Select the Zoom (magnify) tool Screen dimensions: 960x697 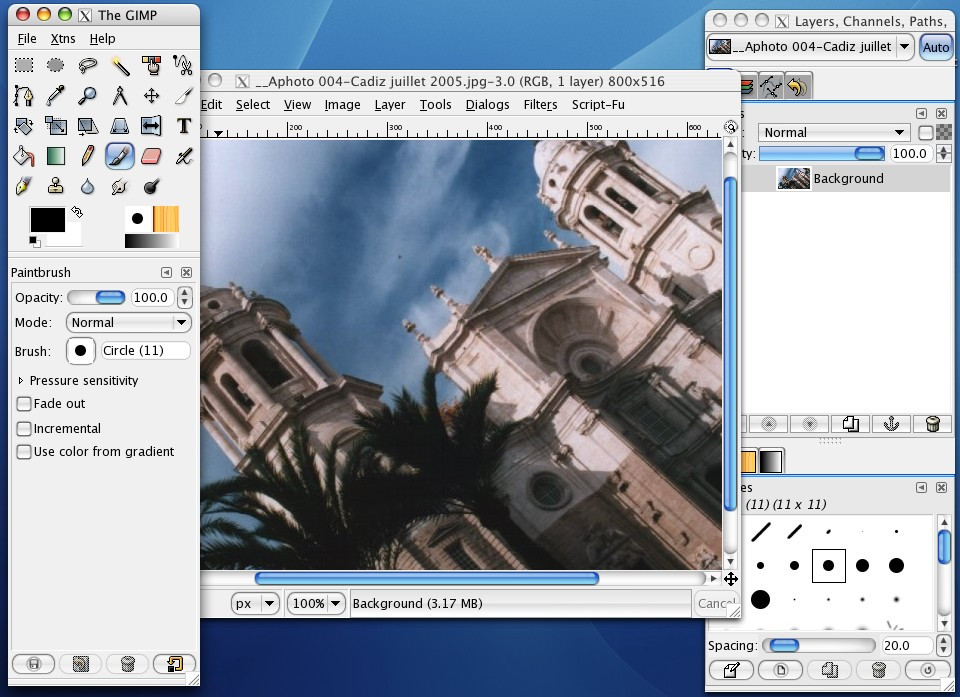click(88, 94)
